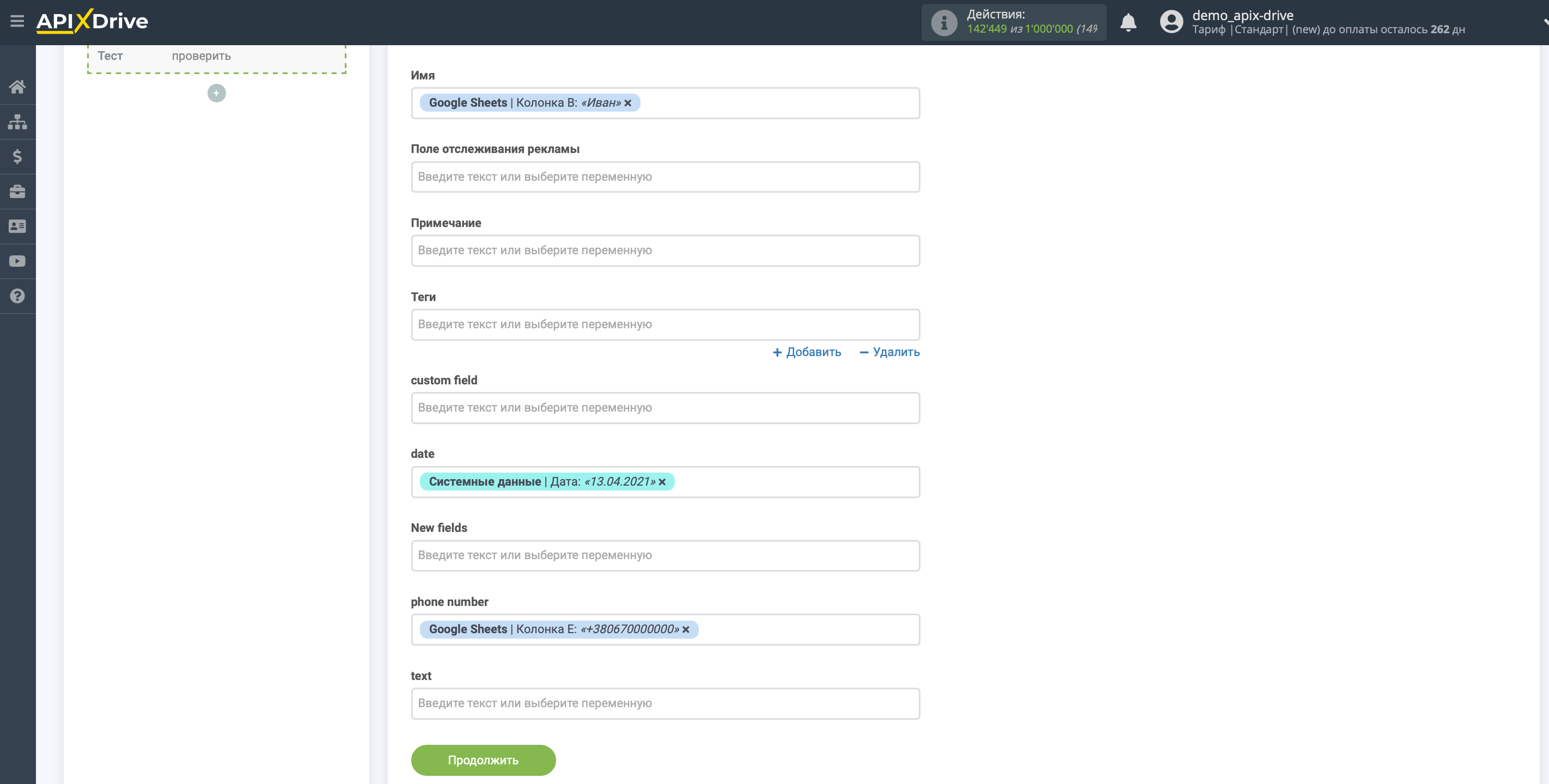Focus the New fields input

665,555
